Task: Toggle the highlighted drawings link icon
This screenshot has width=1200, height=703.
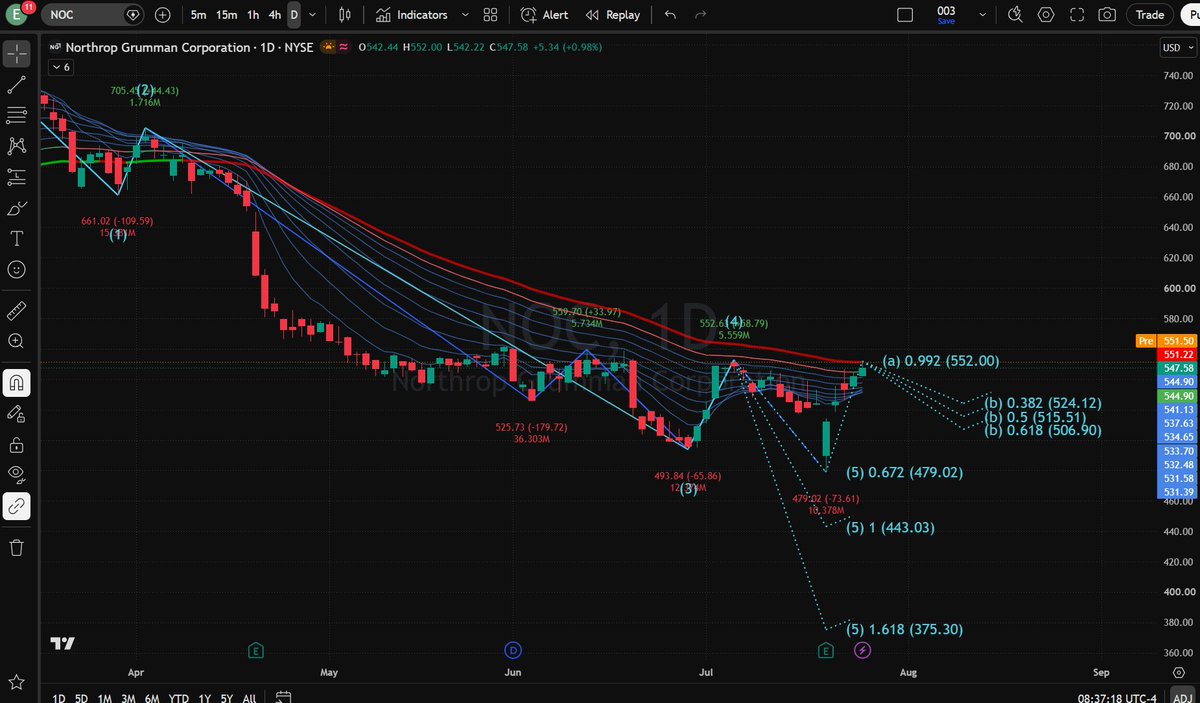Action: click(16, 506)
